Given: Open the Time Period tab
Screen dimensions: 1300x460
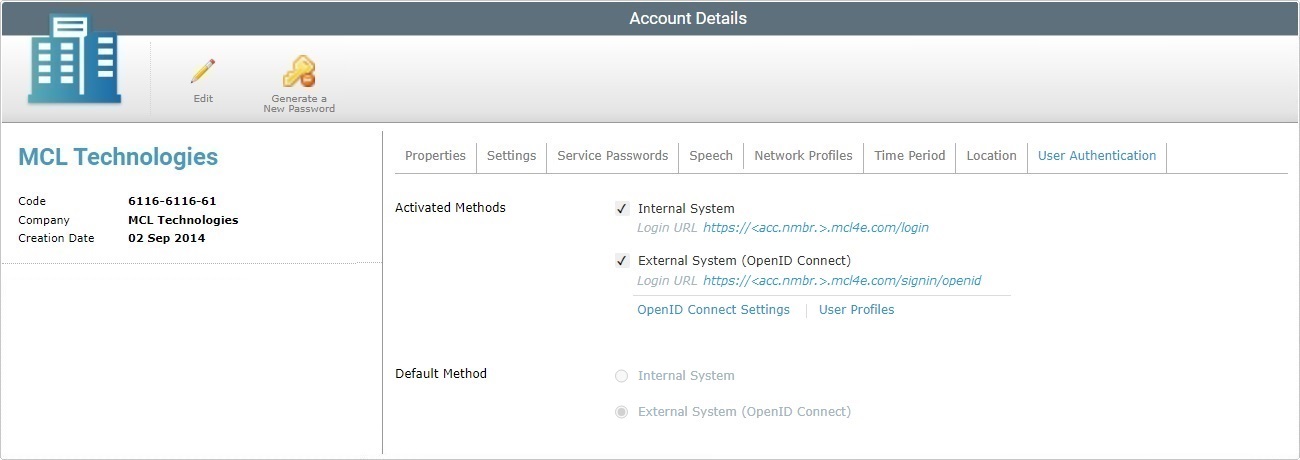Looking at the screenshot, I should coord(909,156).
